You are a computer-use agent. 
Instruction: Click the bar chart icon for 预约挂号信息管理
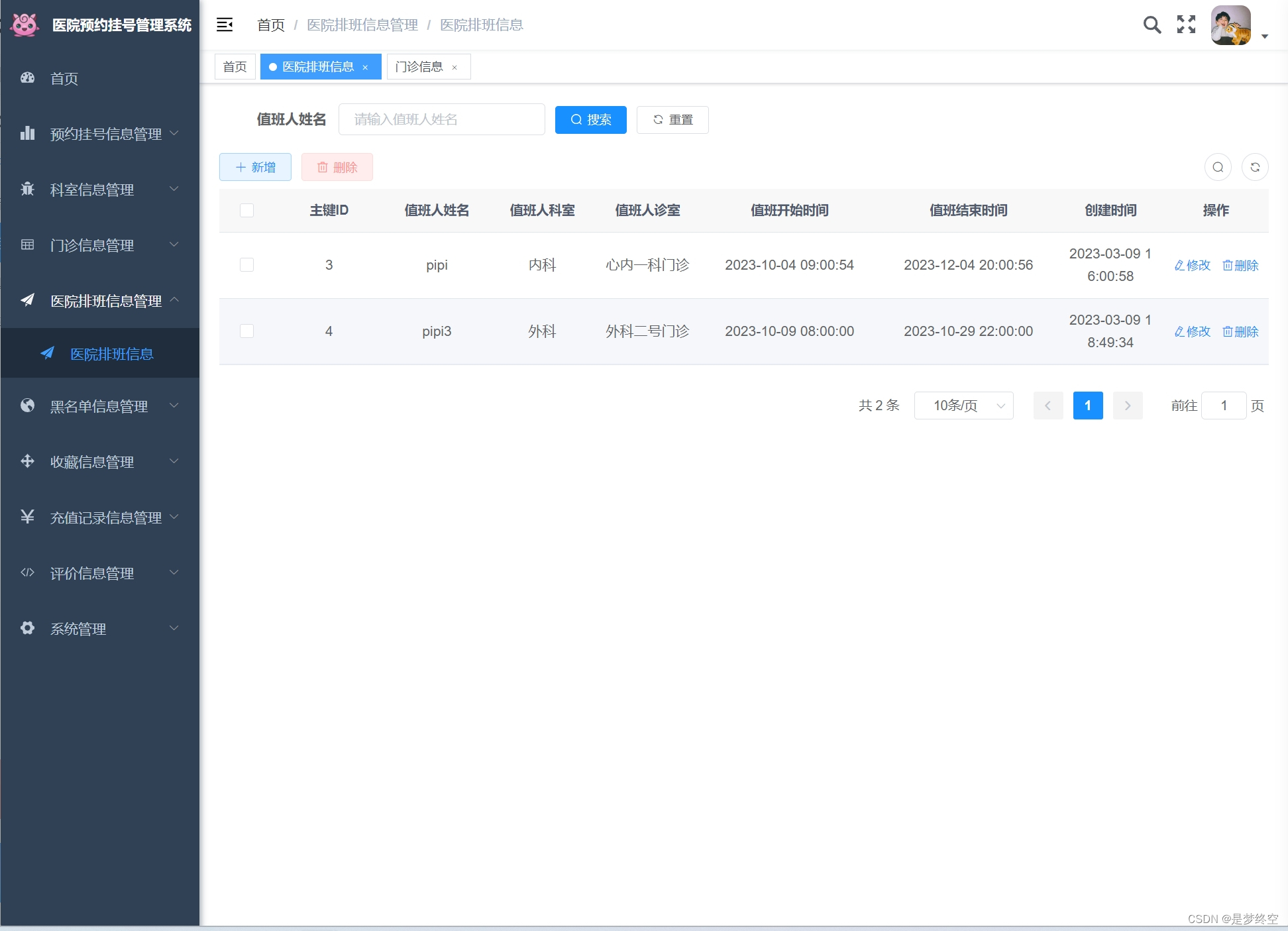tap(27, 133)
